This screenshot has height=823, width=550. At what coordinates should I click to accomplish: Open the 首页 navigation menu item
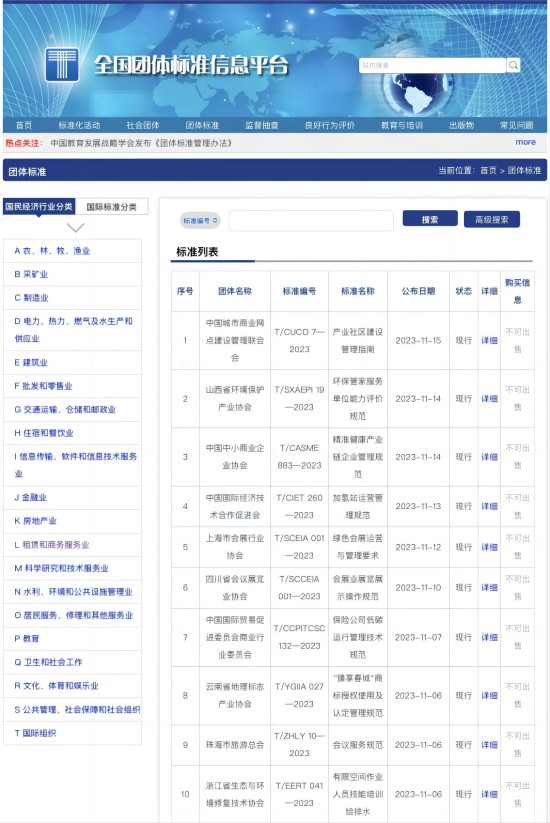click(24, 125)
